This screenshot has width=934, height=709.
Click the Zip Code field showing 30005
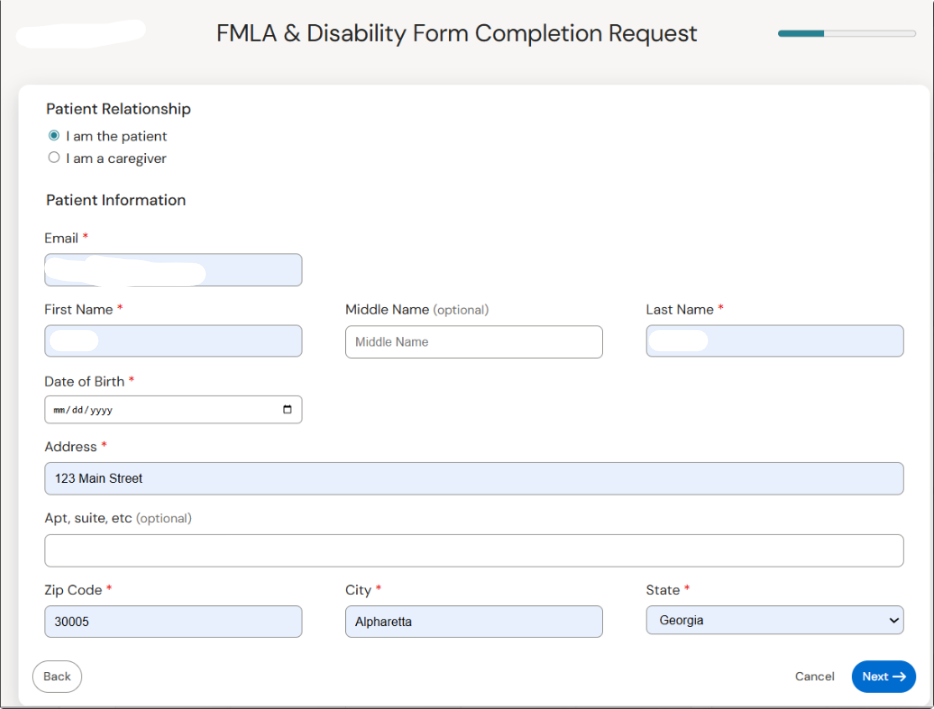(173, 622)
